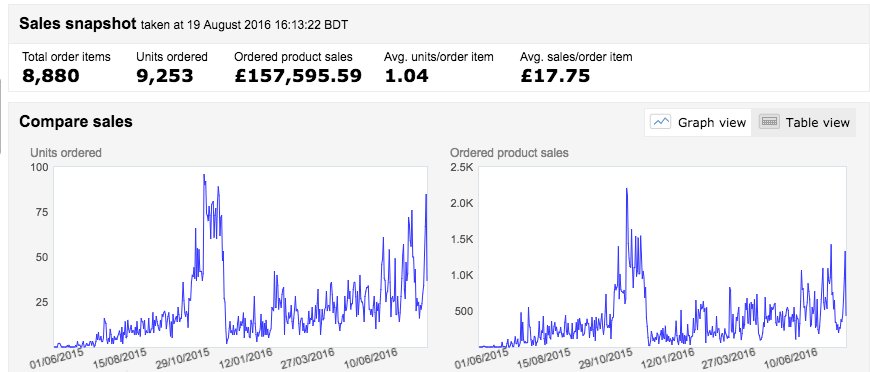The image size is (870, 372).
Task: Click the Units ordered chart title
Action: pos(65,152)
